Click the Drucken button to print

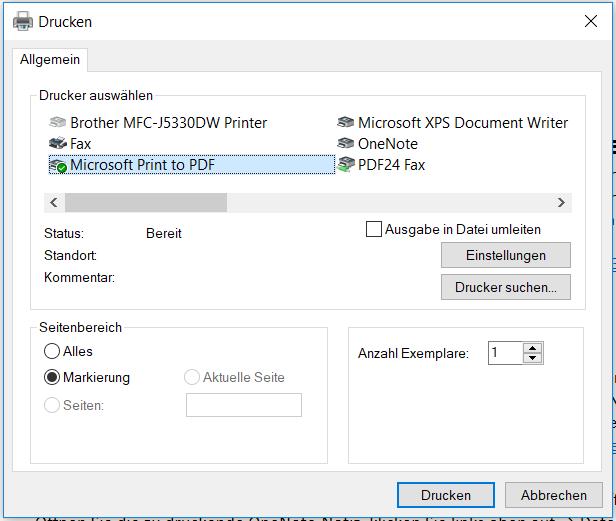pos(446,495)
